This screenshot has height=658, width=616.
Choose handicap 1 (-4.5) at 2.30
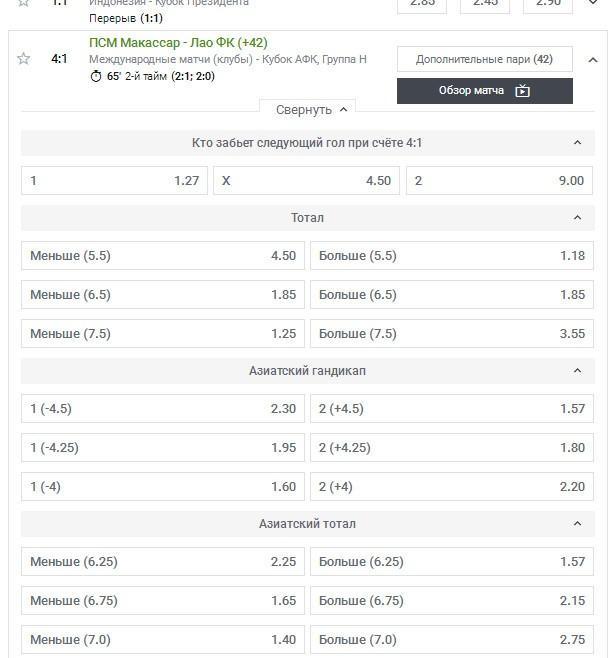click(x=162, y=409)
